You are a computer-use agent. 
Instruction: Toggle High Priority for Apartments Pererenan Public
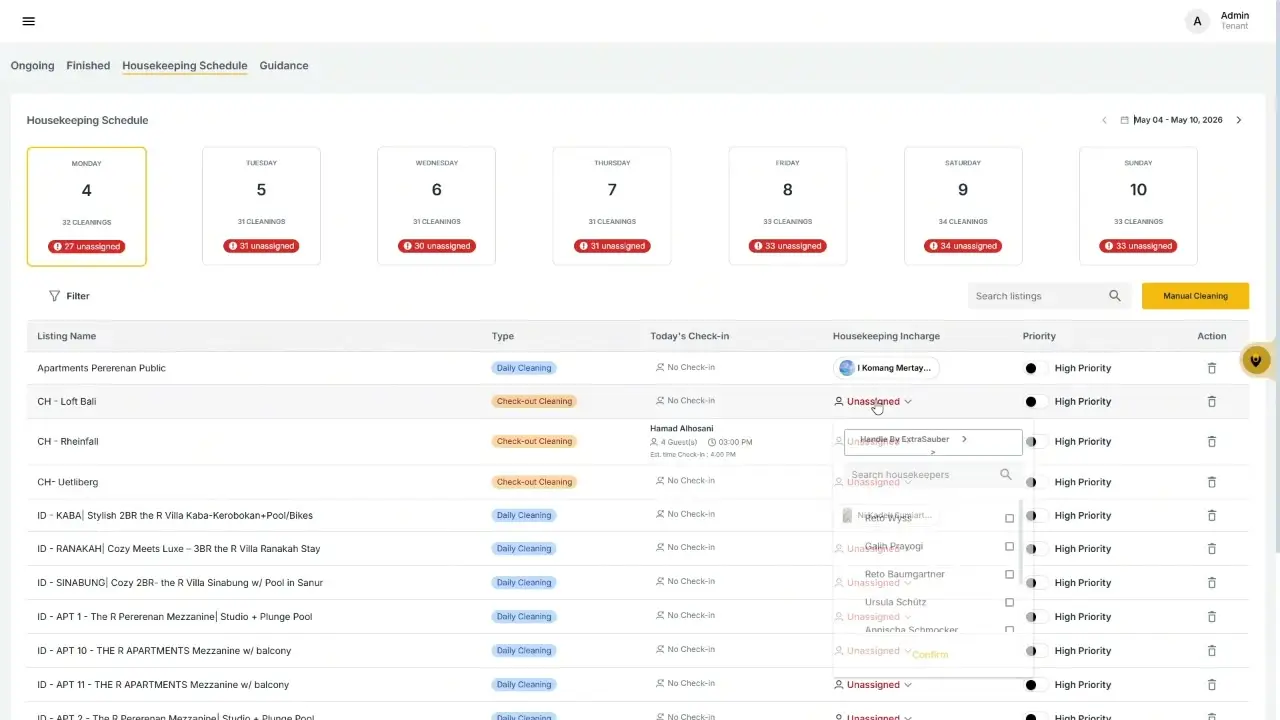click(1035, 368)
